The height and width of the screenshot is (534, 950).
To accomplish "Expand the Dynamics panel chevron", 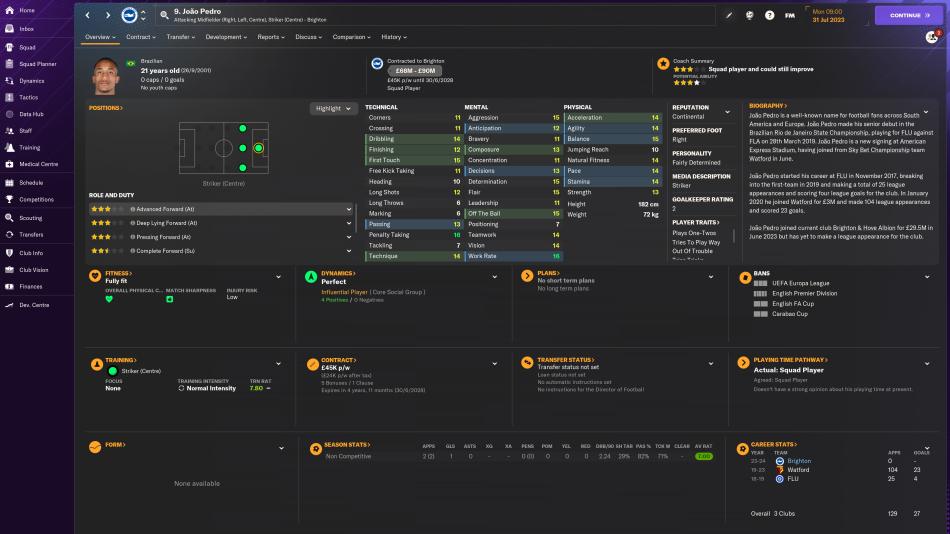I will (x=495, y=277).
